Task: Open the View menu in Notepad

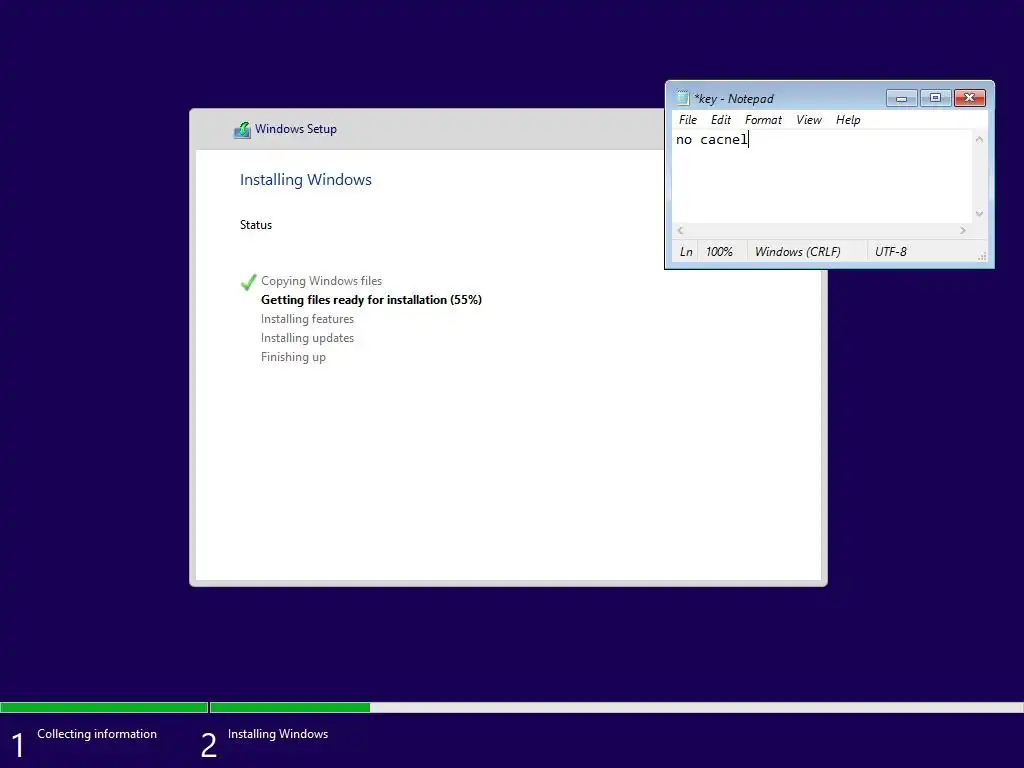Action: point(808,120)
